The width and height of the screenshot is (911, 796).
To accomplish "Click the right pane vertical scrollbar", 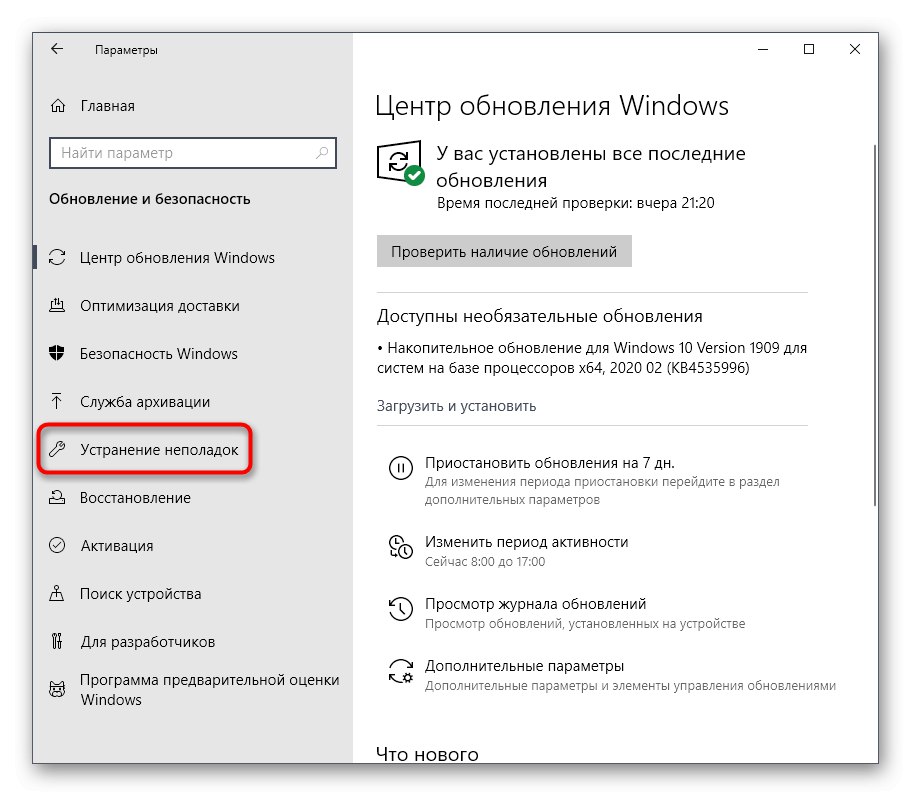I will [x=875, y=325].
